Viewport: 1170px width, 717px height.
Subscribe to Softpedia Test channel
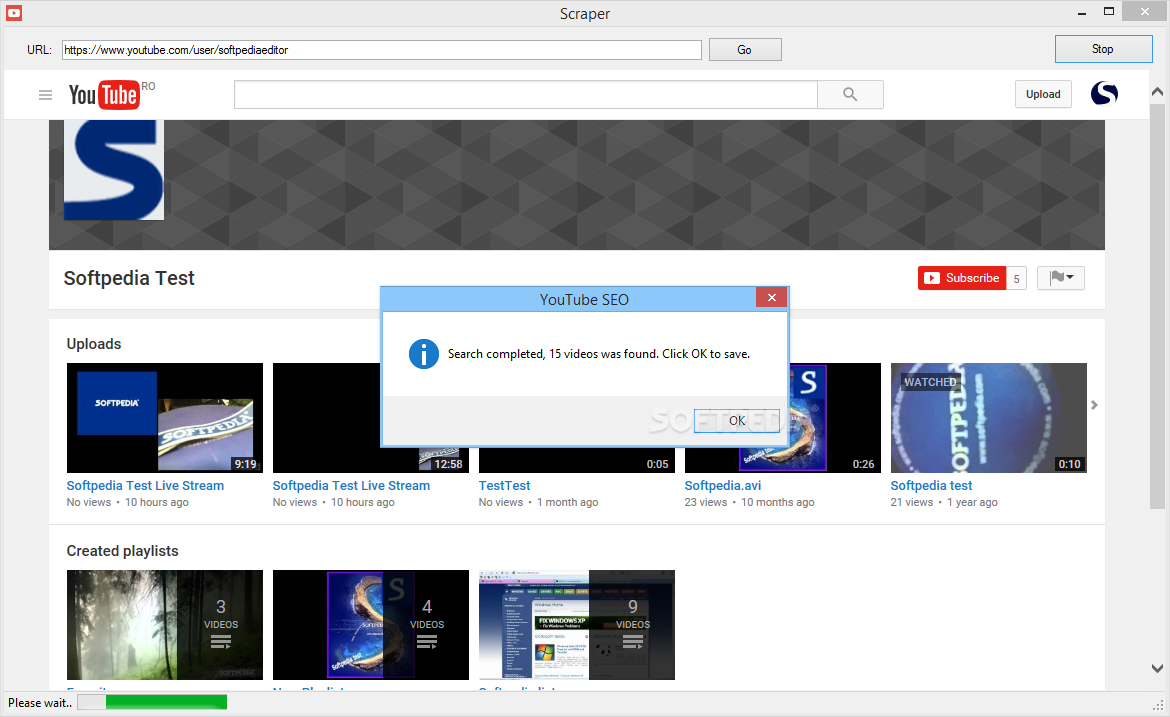(x=962, y=278)
